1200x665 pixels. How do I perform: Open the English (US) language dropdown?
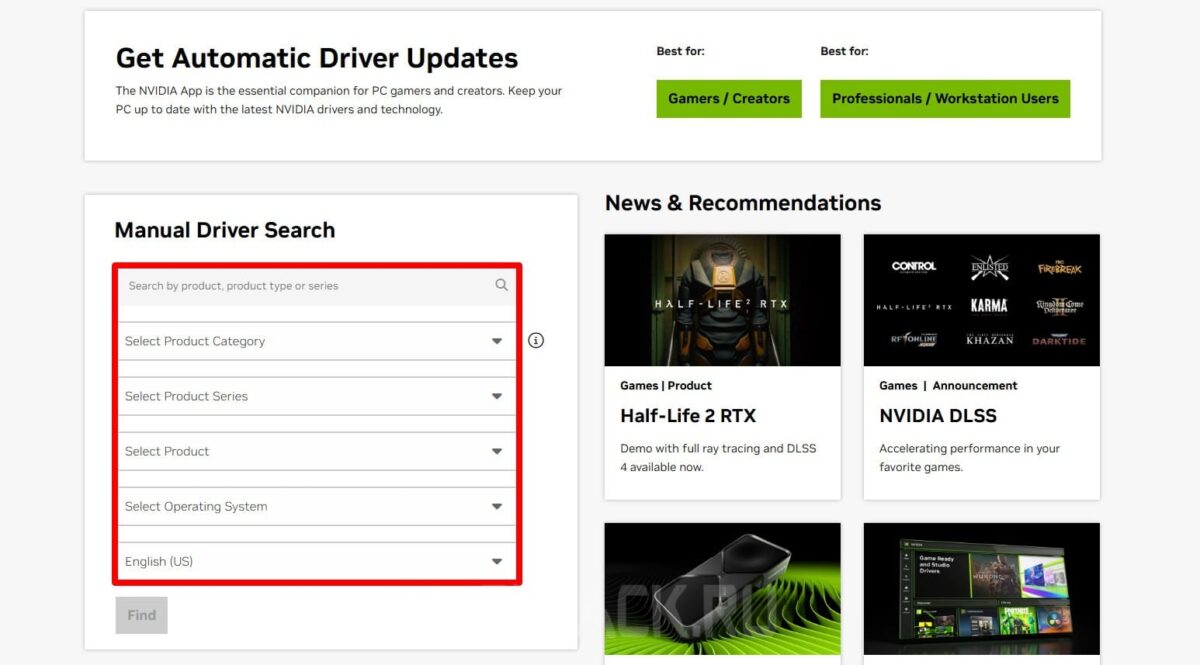317,561
